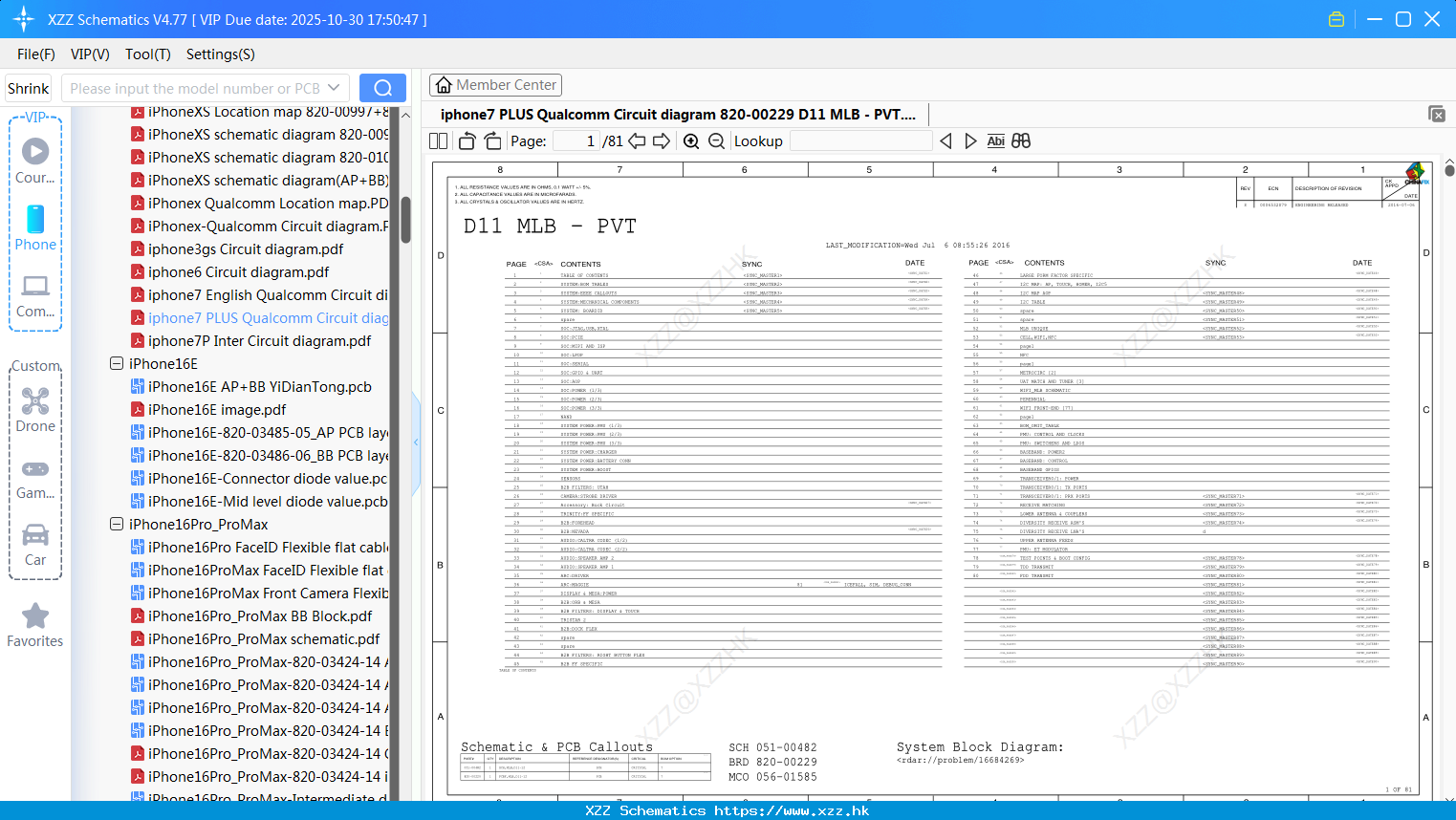Toggle the Abi text match option

click(995, 141)
